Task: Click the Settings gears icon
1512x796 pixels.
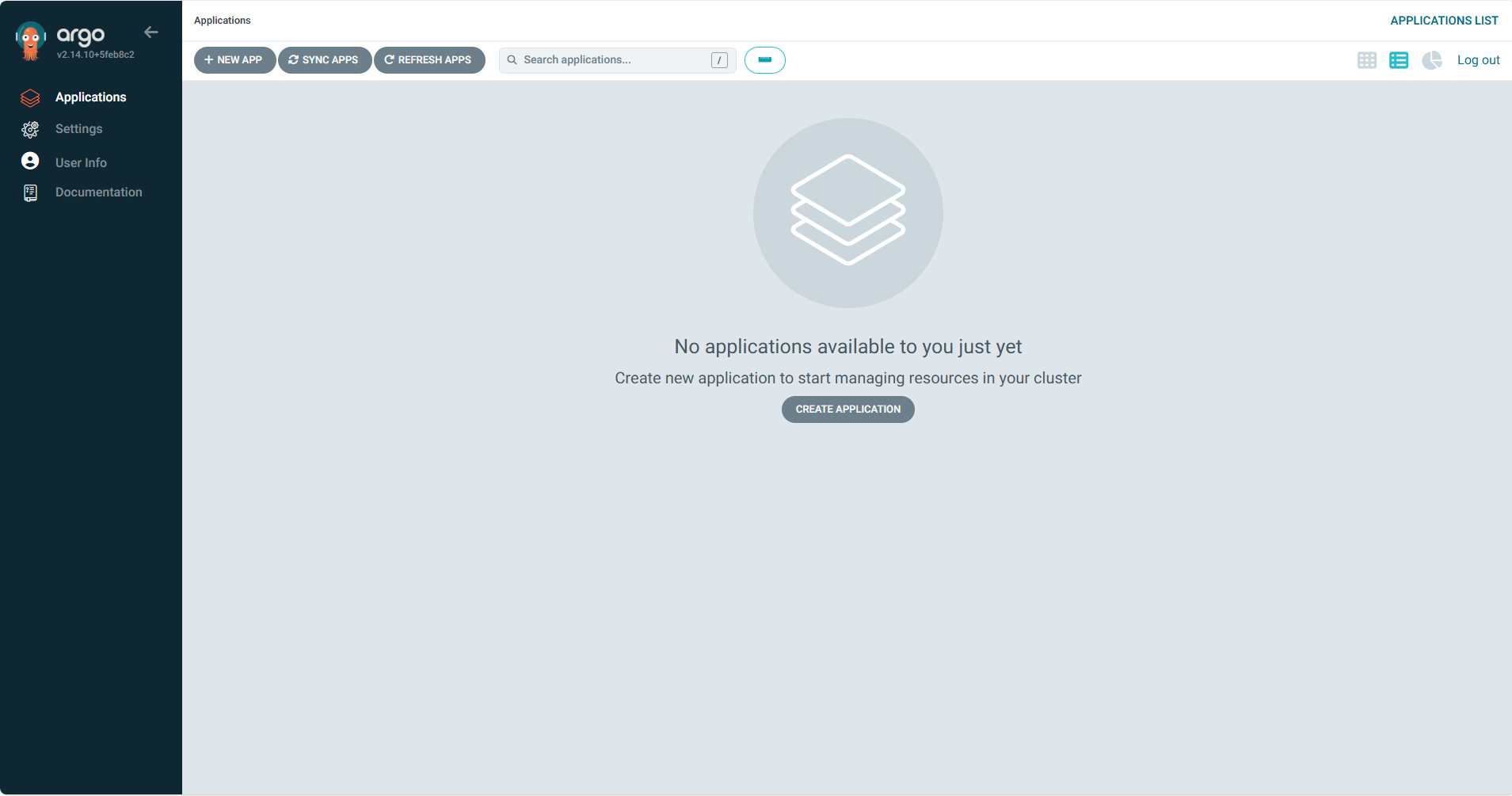Action: [30, 129]
